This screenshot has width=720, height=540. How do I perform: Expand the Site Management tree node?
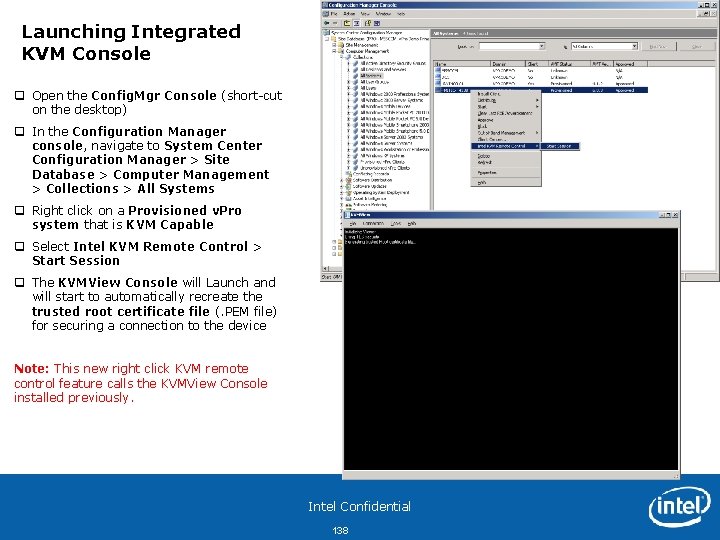(x=334, y=45)
